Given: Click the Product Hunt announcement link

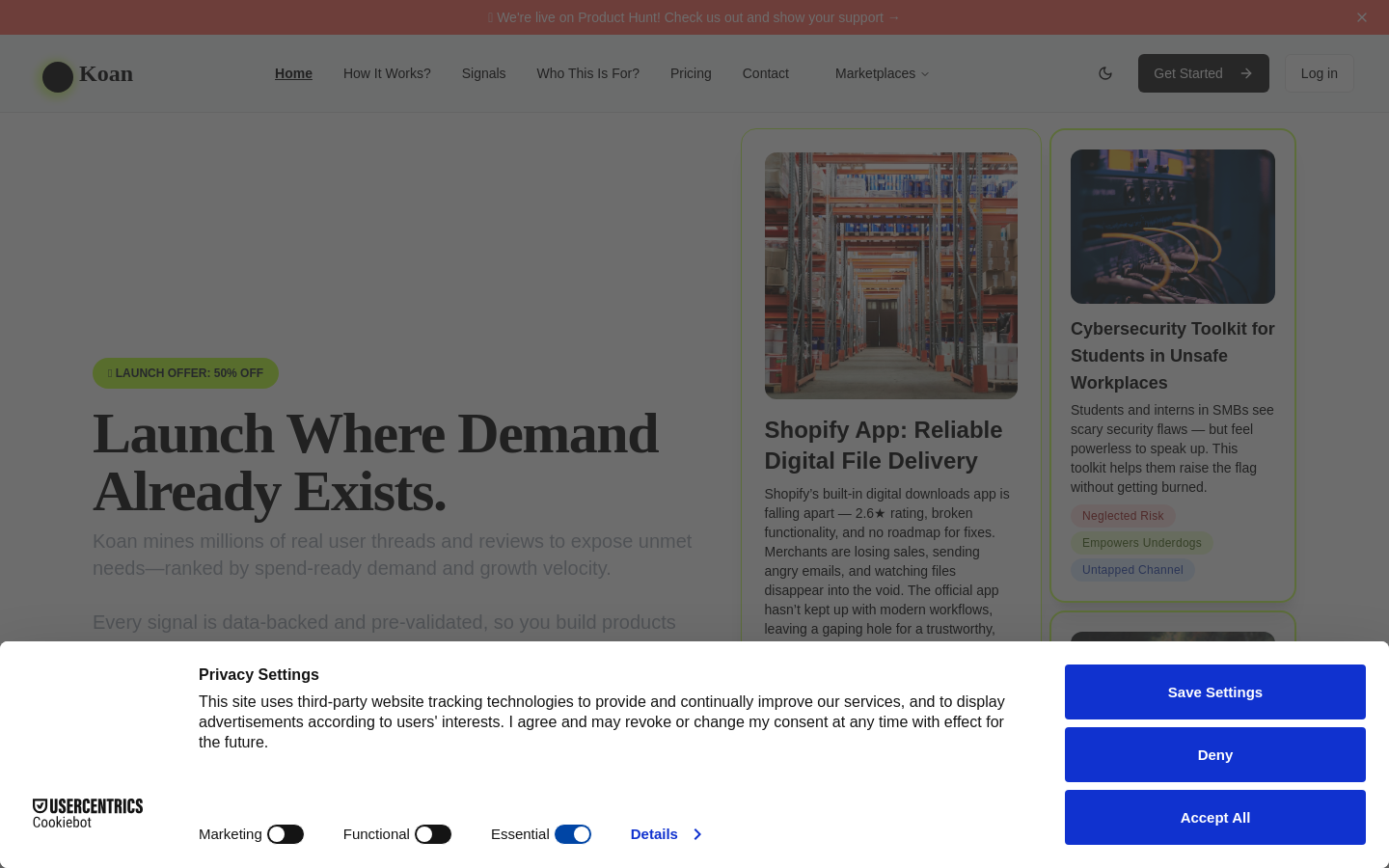Looking at the screenshot, I should click(x=694, y=17).
